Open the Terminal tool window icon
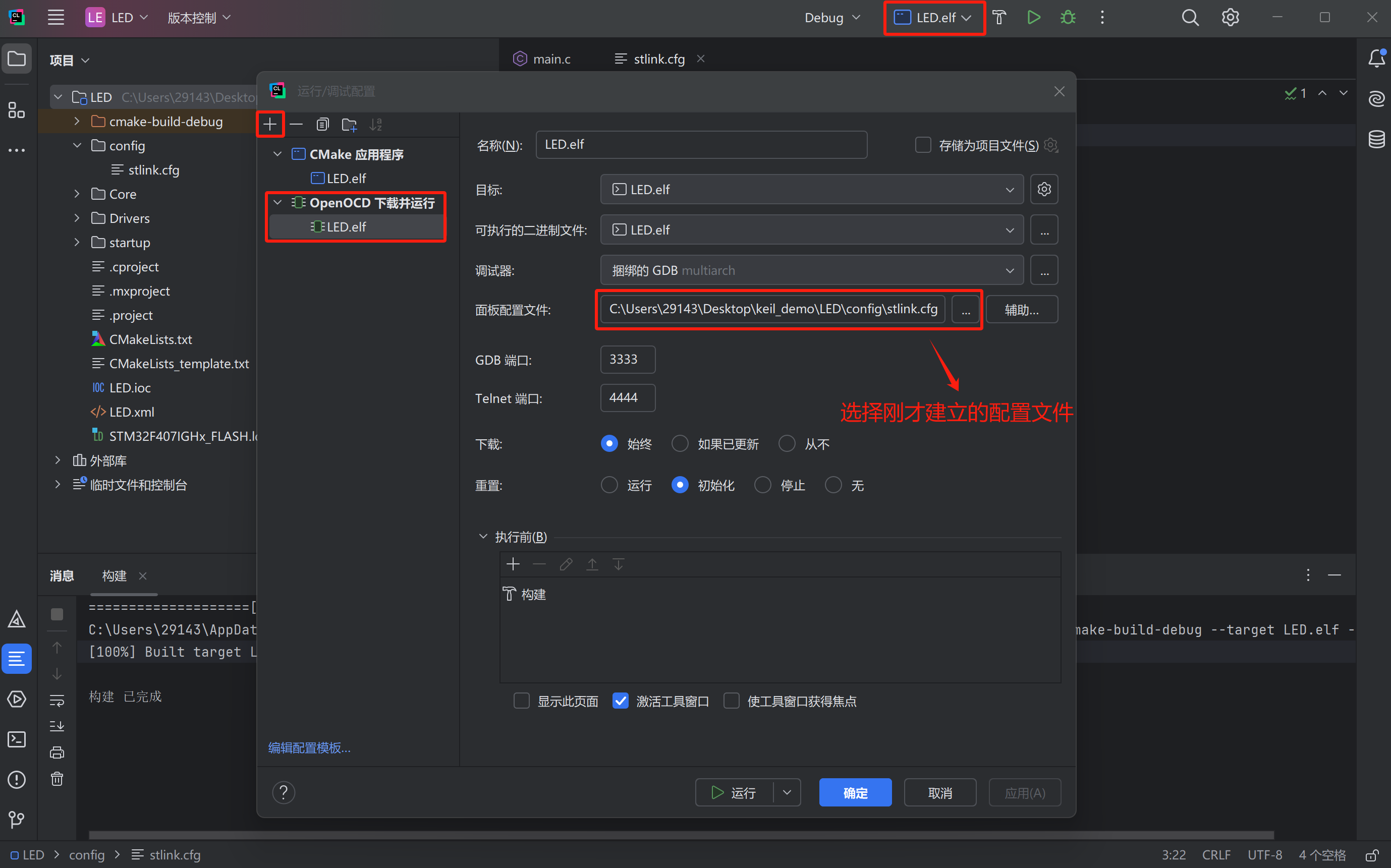 coord(17,739)
